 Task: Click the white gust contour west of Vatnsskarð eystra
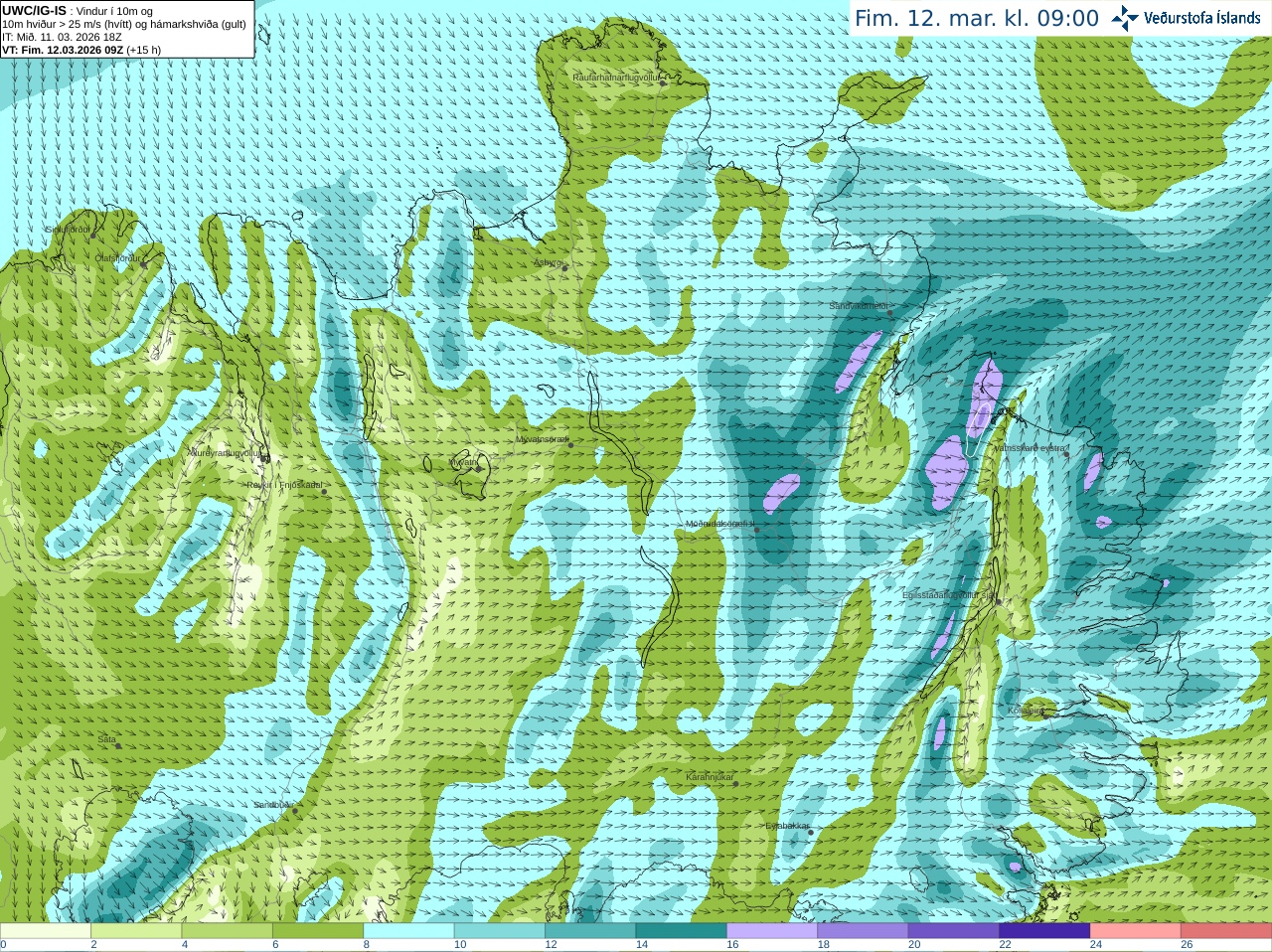[976, 429]
